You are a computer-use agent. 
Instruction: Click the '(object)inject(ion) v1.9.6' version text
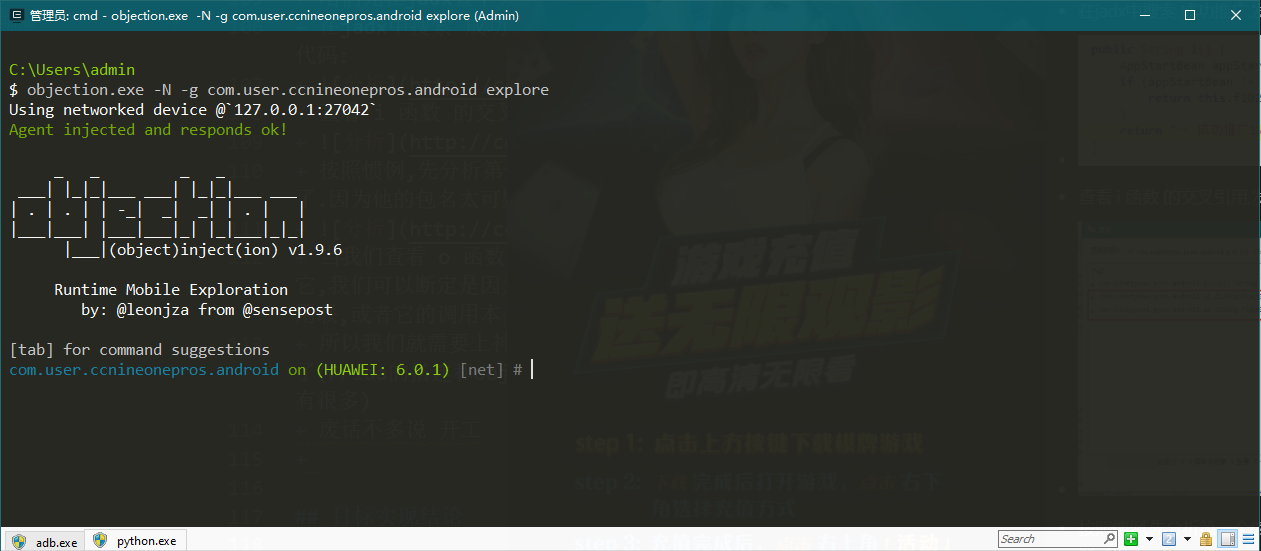tap(225, 250)
